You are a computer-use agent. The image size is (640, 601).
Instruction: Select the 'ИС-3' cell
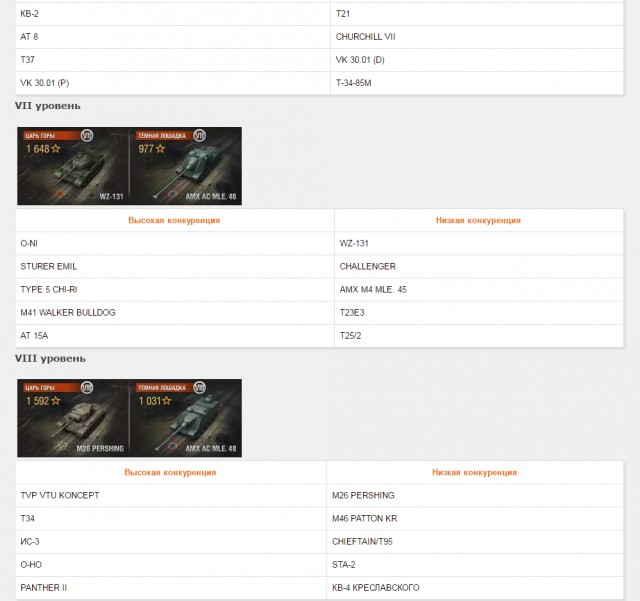(x=171, y=542)
